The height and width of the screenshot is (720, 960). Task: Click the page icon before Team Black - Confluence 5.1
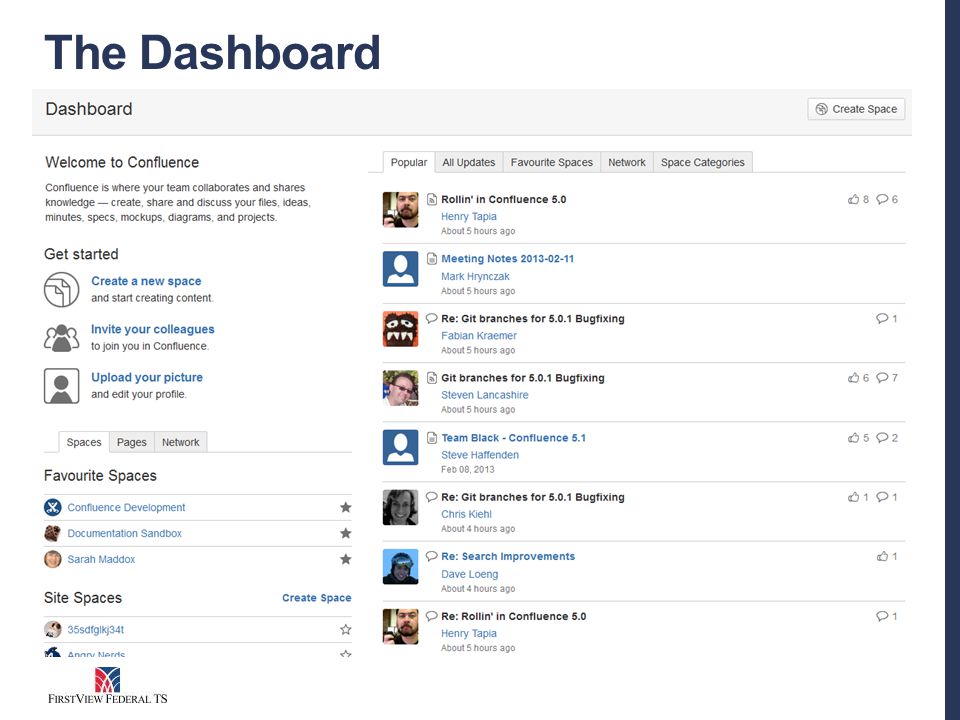pyautogui.click(x=432, y=438)
